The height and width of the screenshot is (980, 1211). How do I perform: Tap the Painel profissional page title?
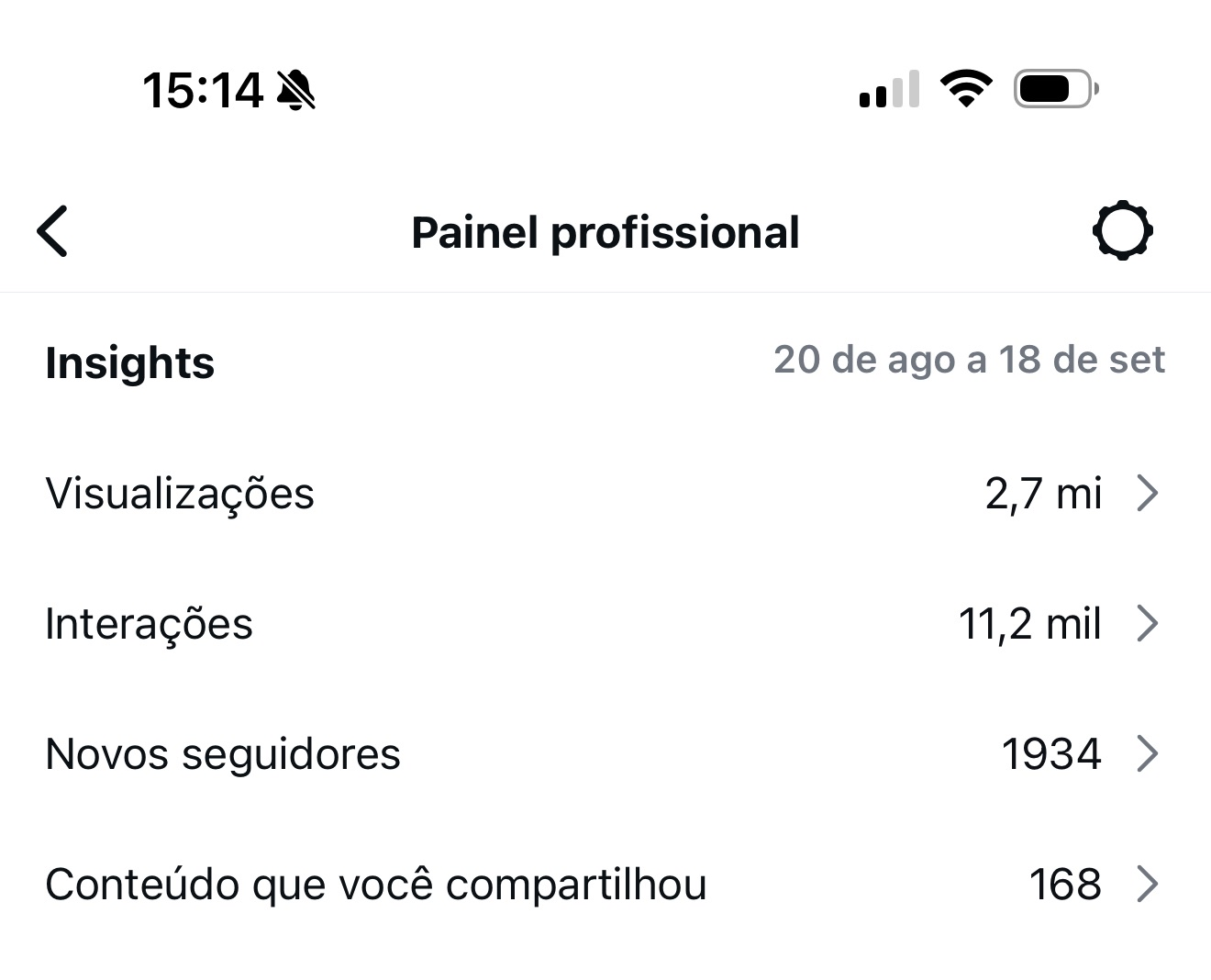[x=605, y=232]
